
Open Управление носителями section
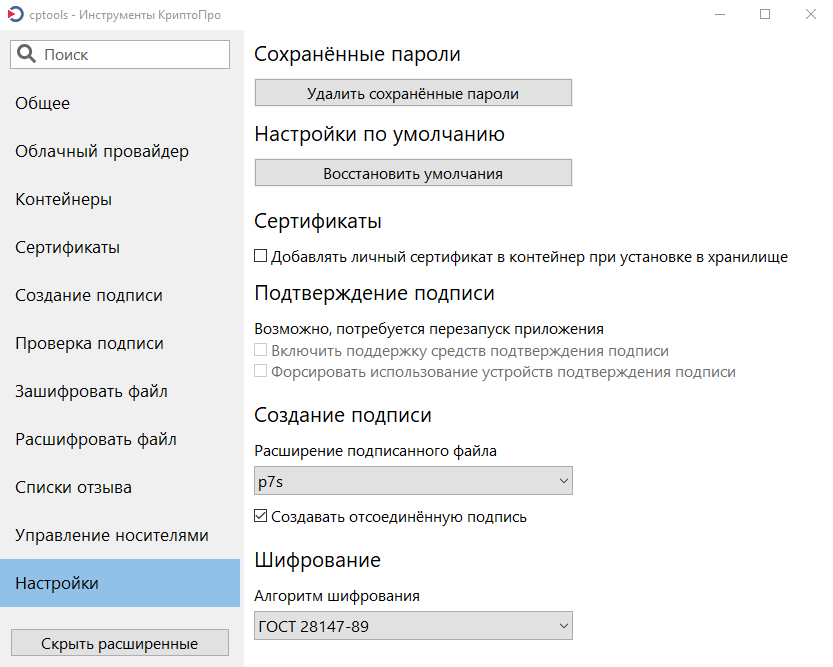coord(112,535)
